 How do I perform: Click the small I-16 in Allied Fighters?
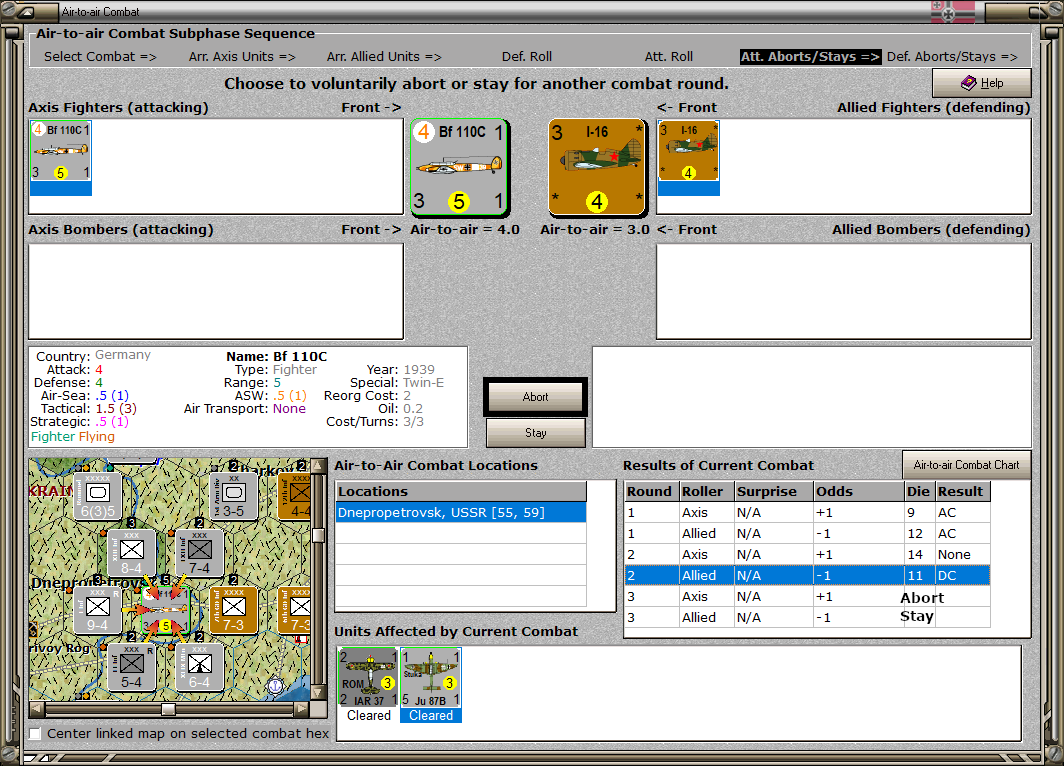click(688, 151)
